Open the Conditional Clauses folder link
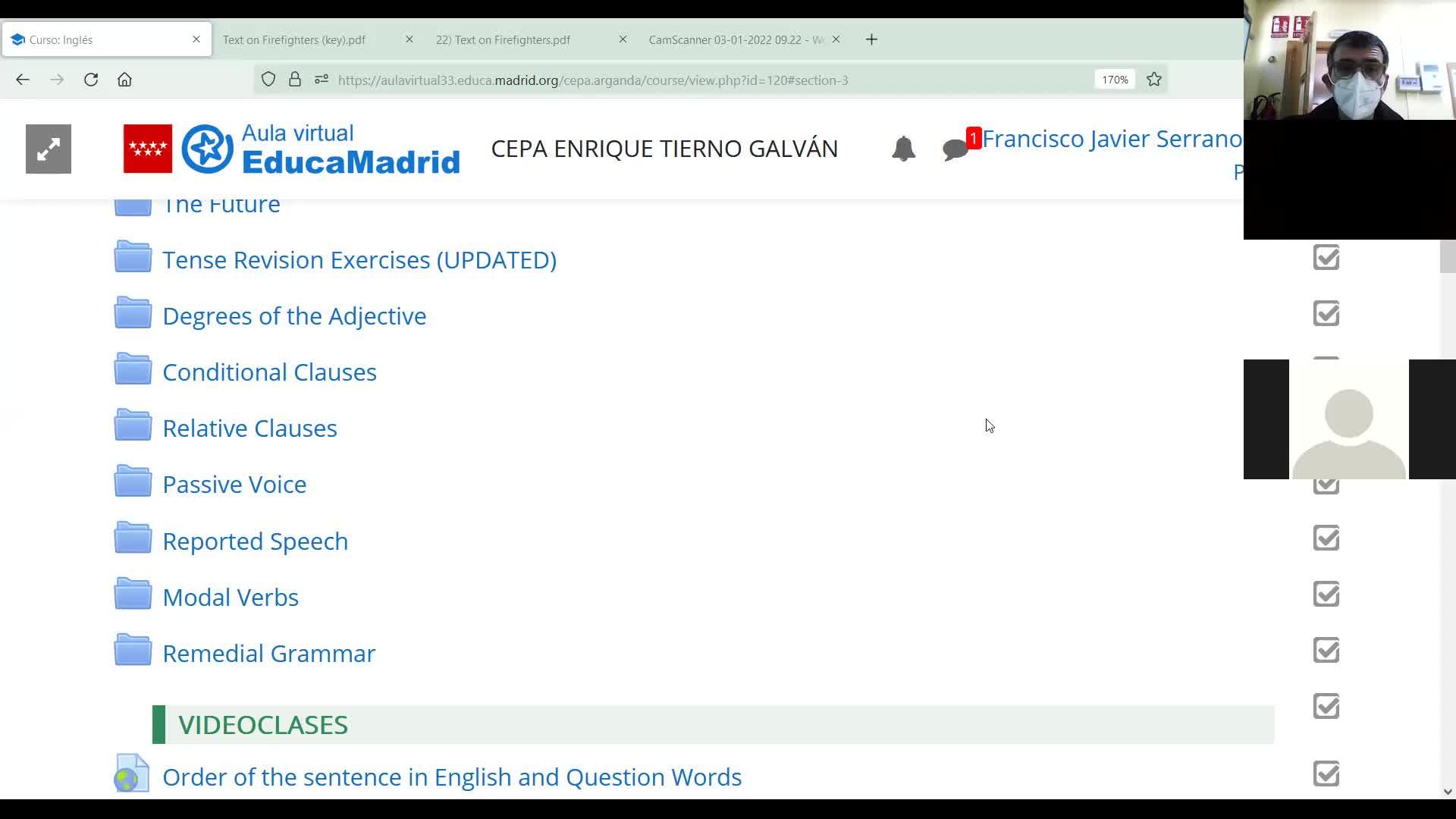Screen dimensions: 1456x819 [269, 372]
